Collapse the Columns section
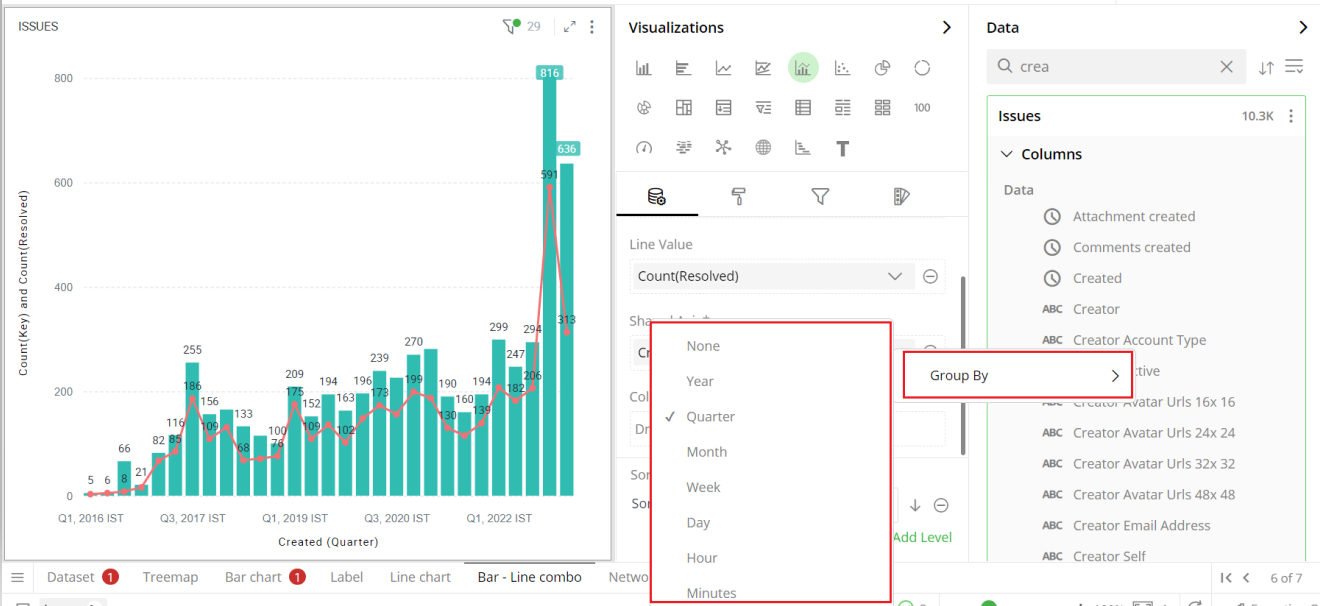 pos(1007,154)
